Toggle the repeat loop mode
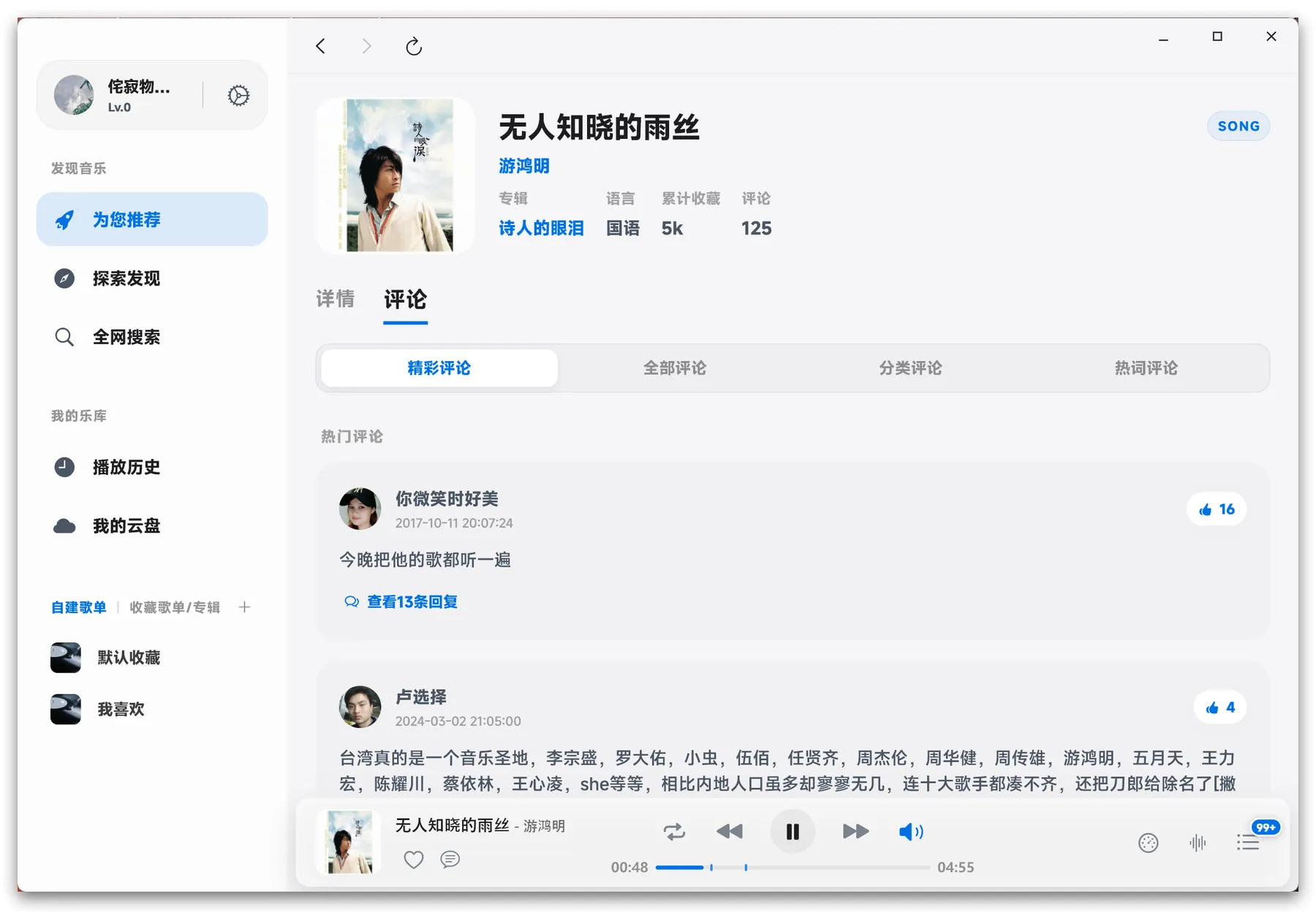 [674, 832]
